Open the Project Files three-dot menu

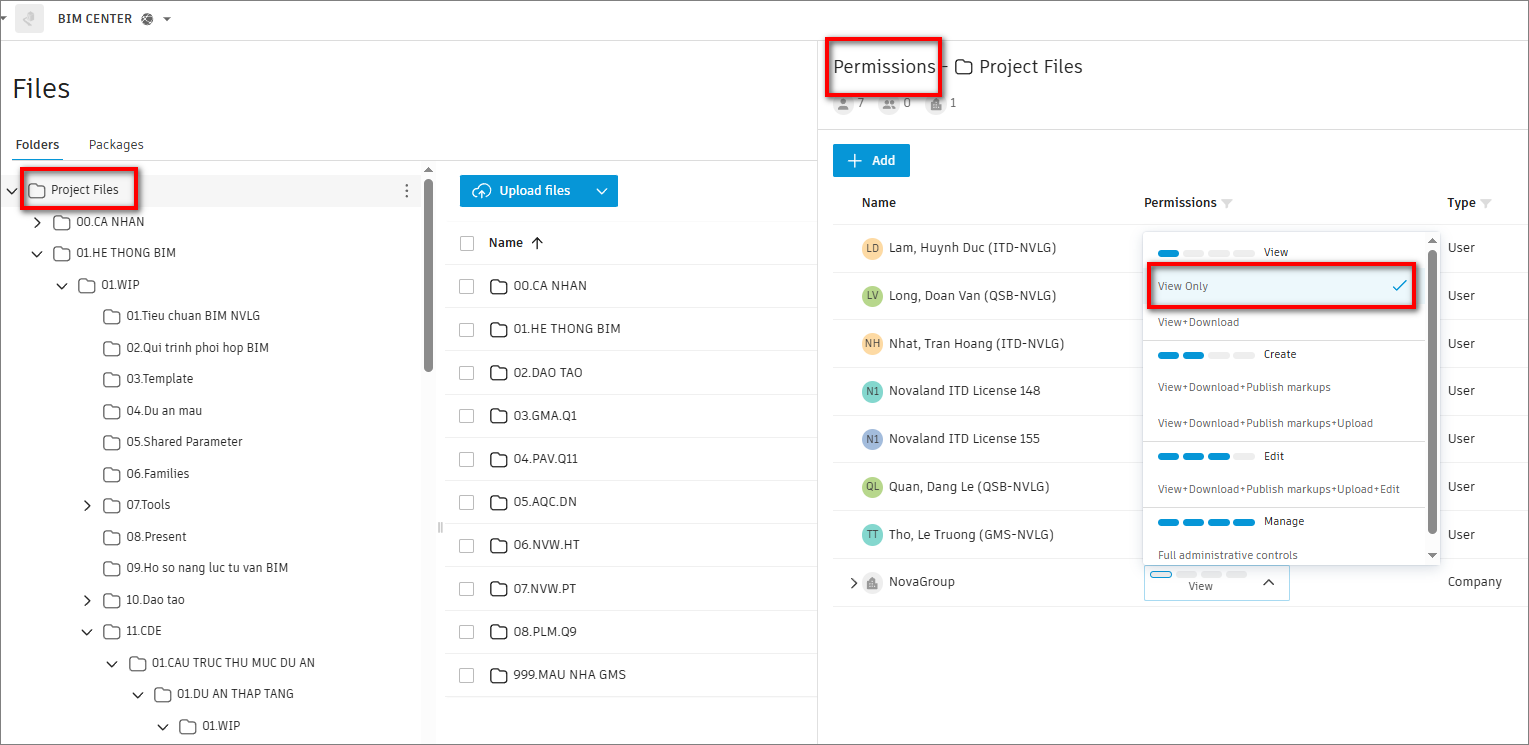point(406,191)
